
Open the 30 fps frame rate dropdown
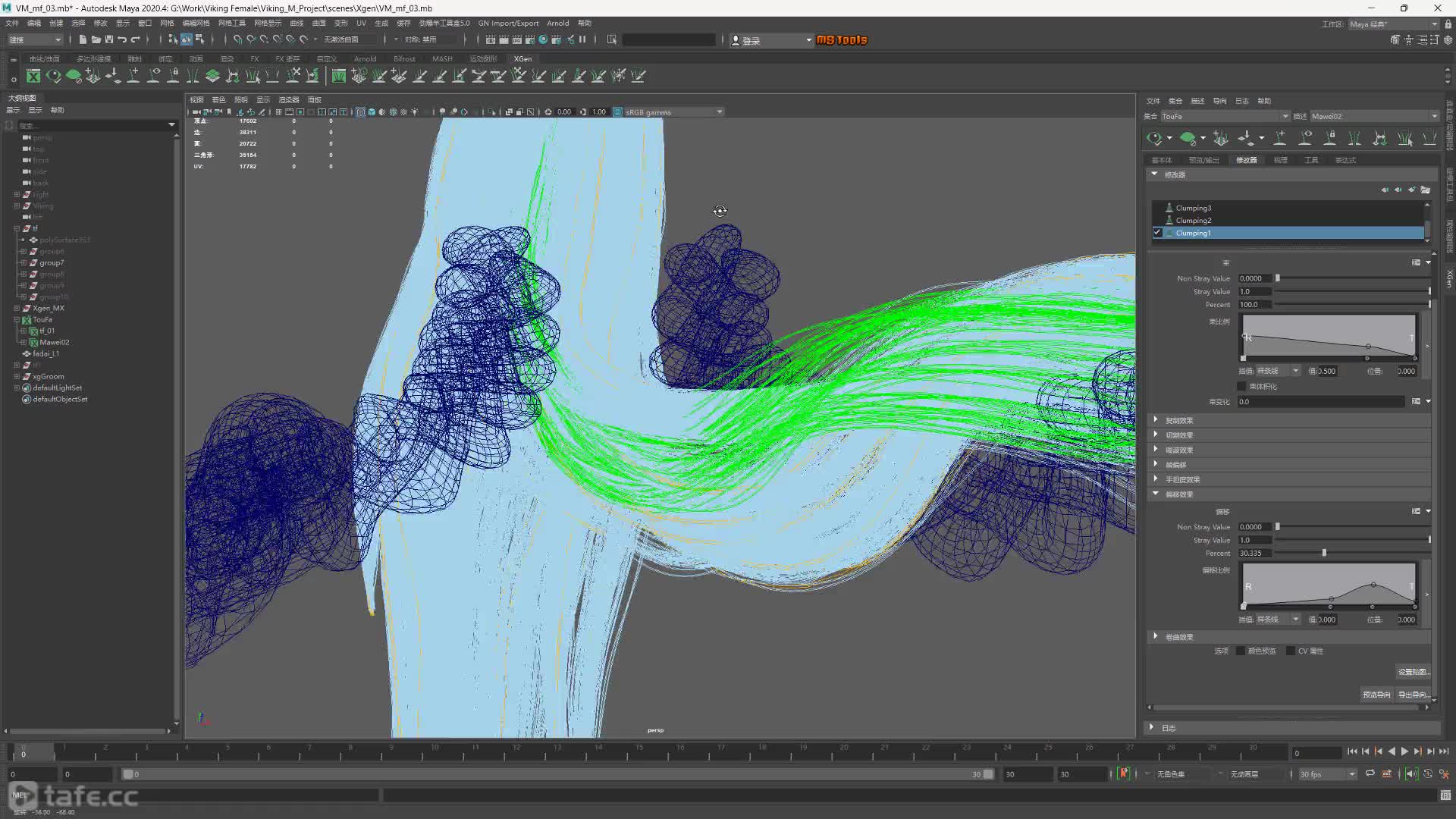tap(1327, 774)
